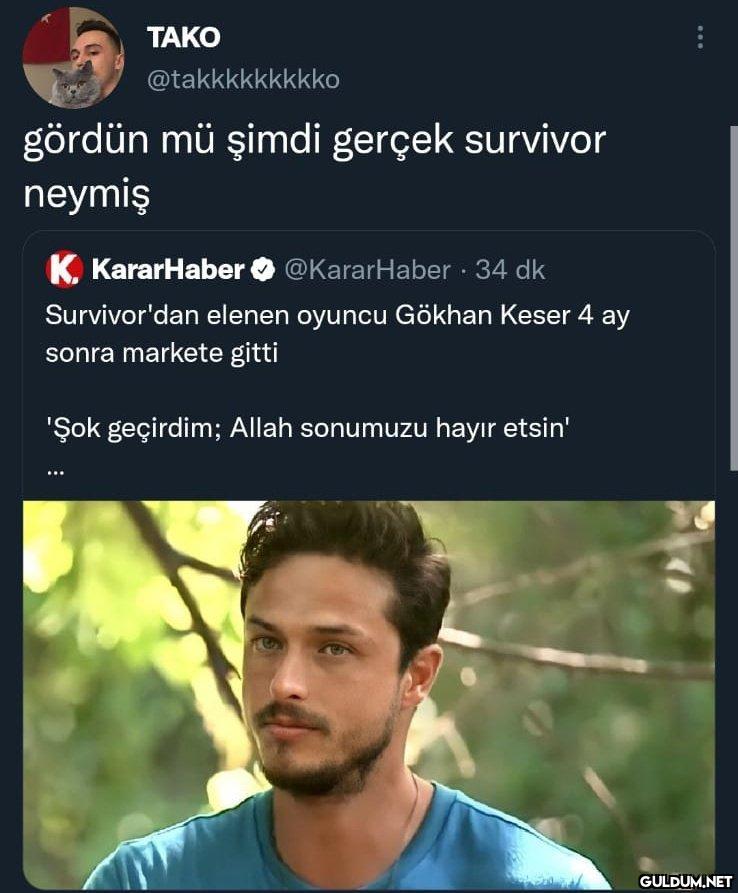Open TAKO's profile picture with the cat
Image resolution: width=738 pixels, height=893 pixels.
(x=73, y=58)
